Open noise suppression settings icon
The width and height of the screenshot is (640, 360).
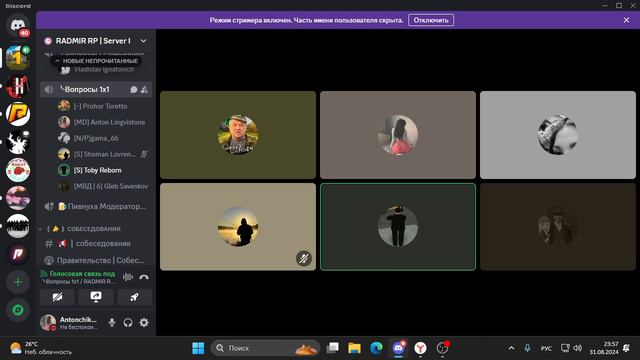[128, 277]
